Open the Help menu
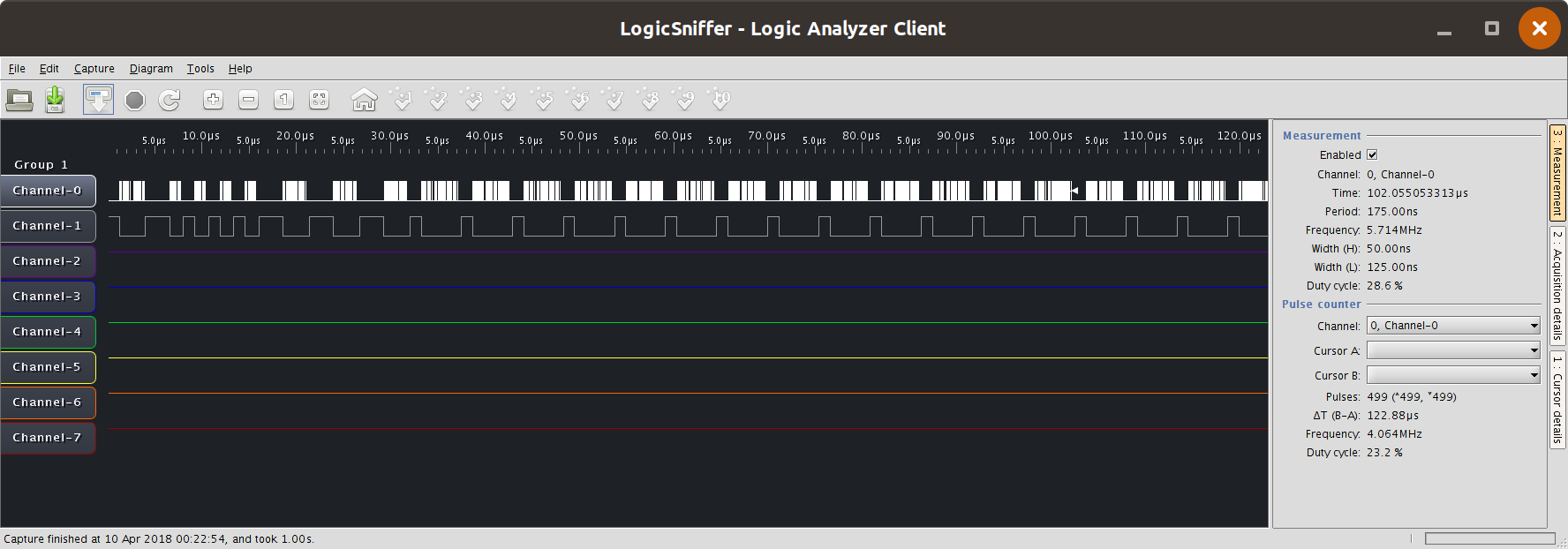1568x549 pixels. (240, 69)
